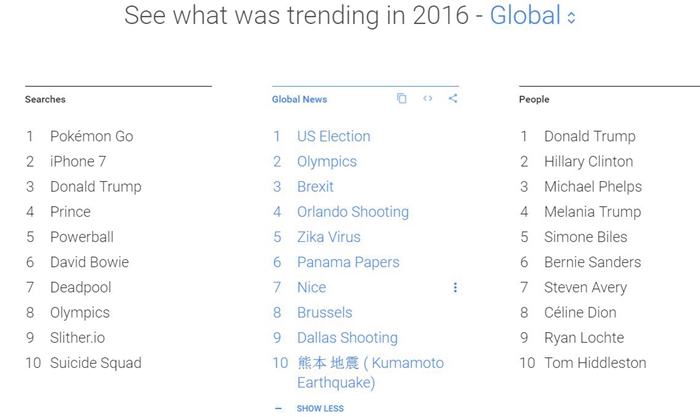Collapse list with Show Less
700x417 pixels.
(x=320, y=408)
